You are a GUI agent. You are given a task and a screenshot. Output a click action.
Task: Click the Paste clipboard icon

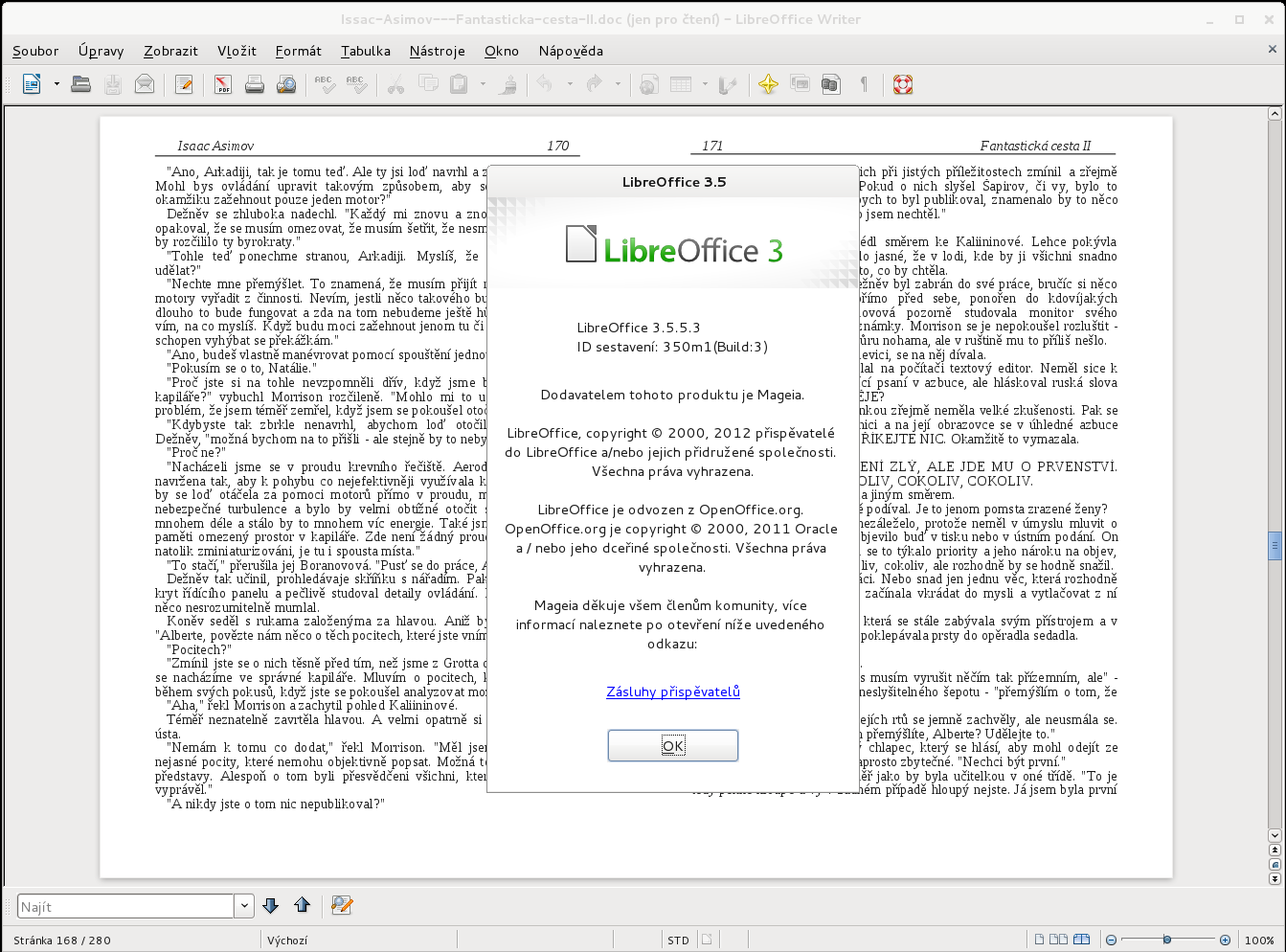[460, 84]
